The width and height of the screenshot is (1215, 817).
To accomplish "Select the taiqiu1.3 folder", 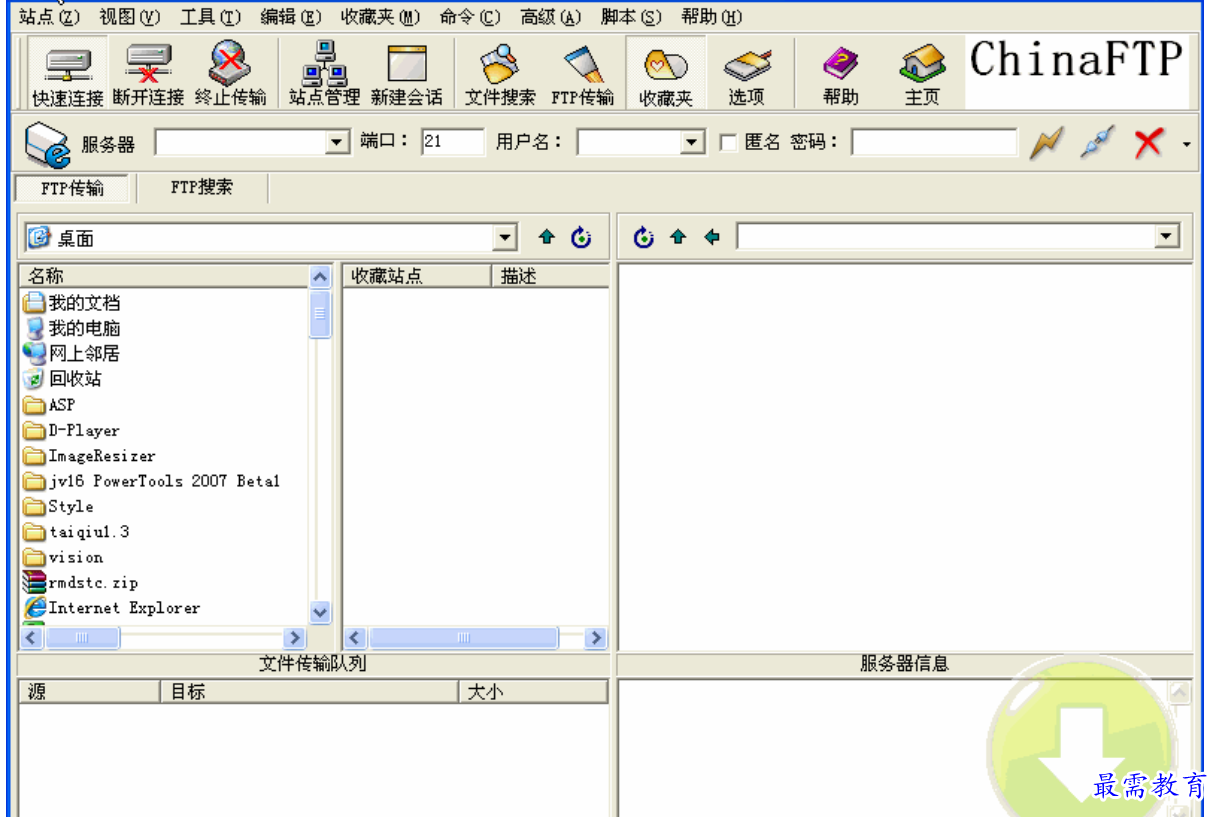I will [x=76, y=532].
